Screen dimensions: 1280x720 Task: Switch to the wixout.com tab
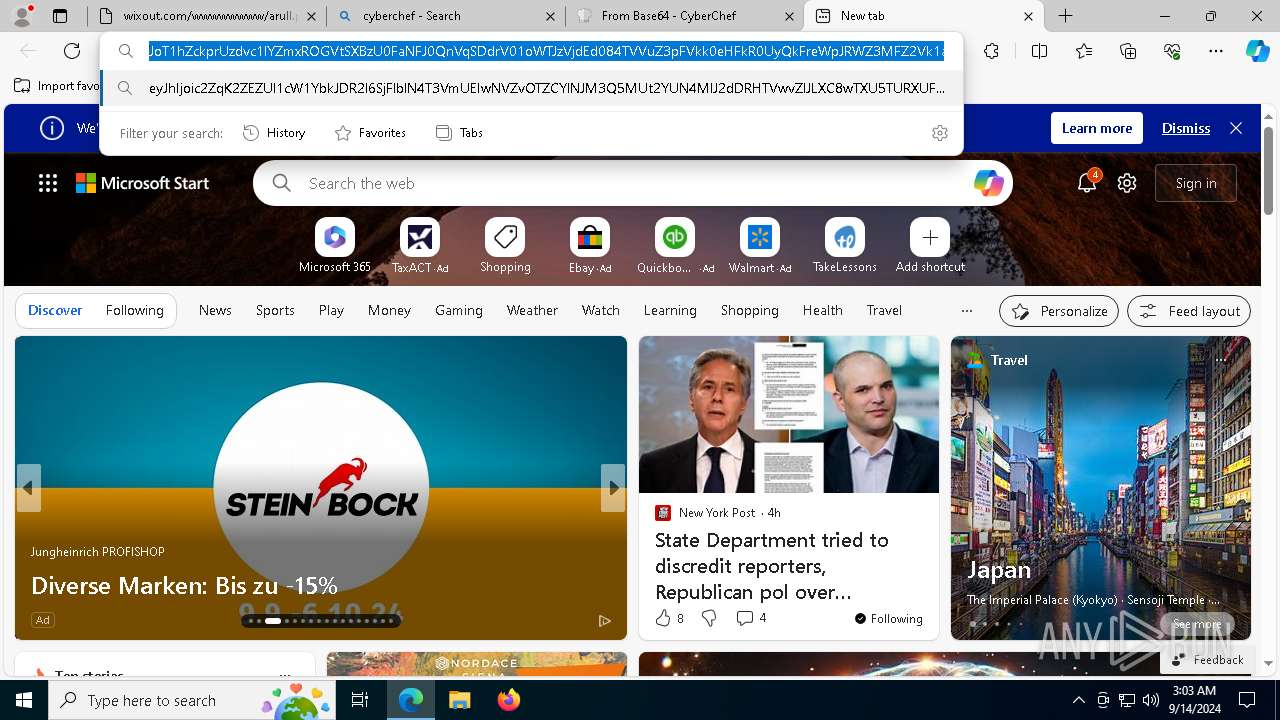tap(207, 16)
